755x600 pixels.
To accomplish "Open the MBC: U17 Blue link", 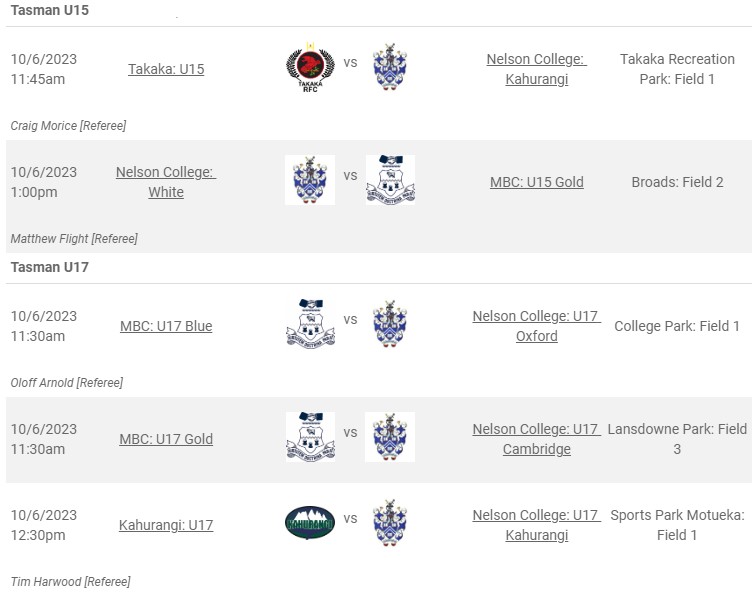I will tap(166, 326).
